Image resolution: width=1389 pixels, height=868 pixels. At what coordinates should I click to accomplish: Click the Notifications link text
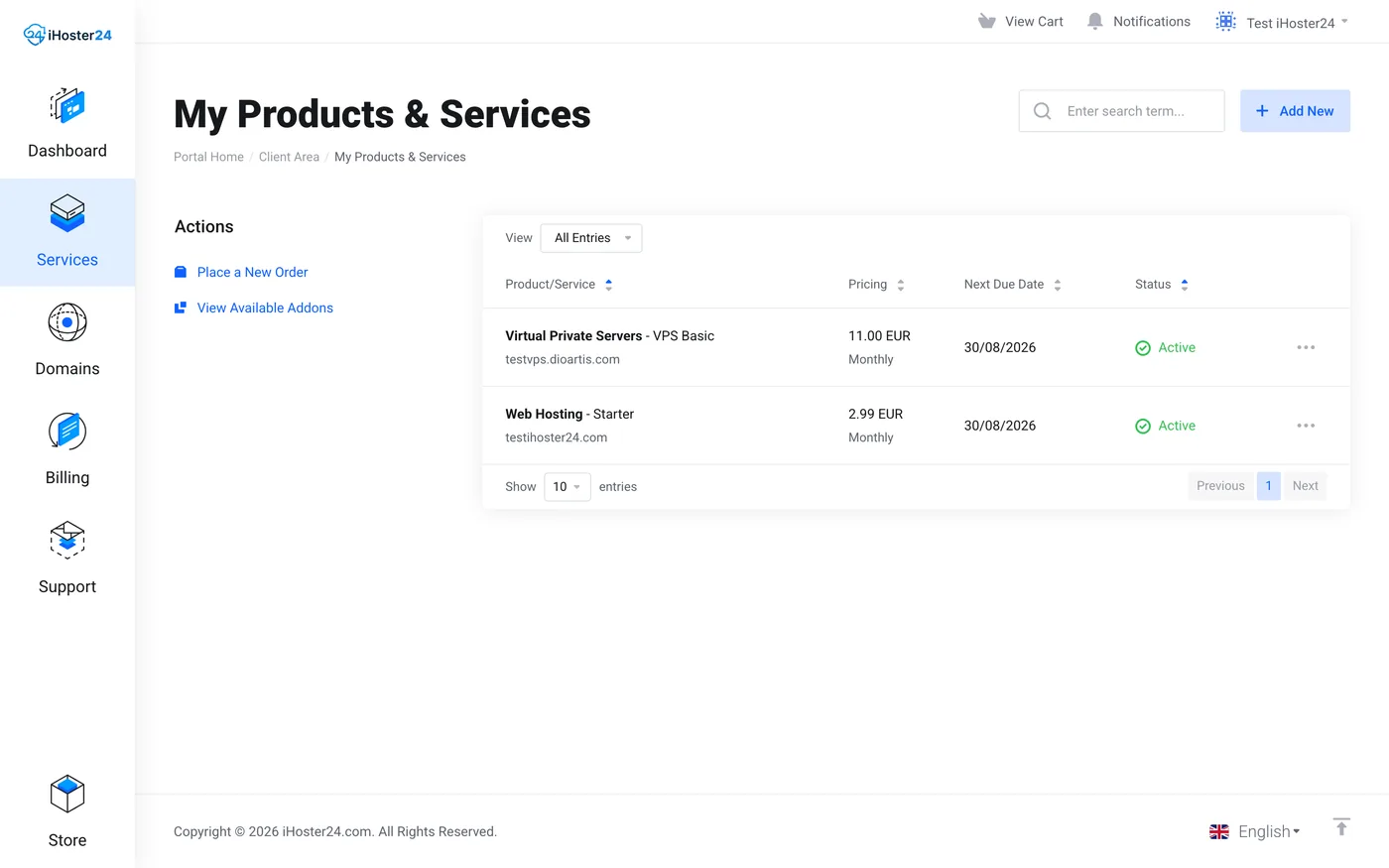[x=1152, y=21]
